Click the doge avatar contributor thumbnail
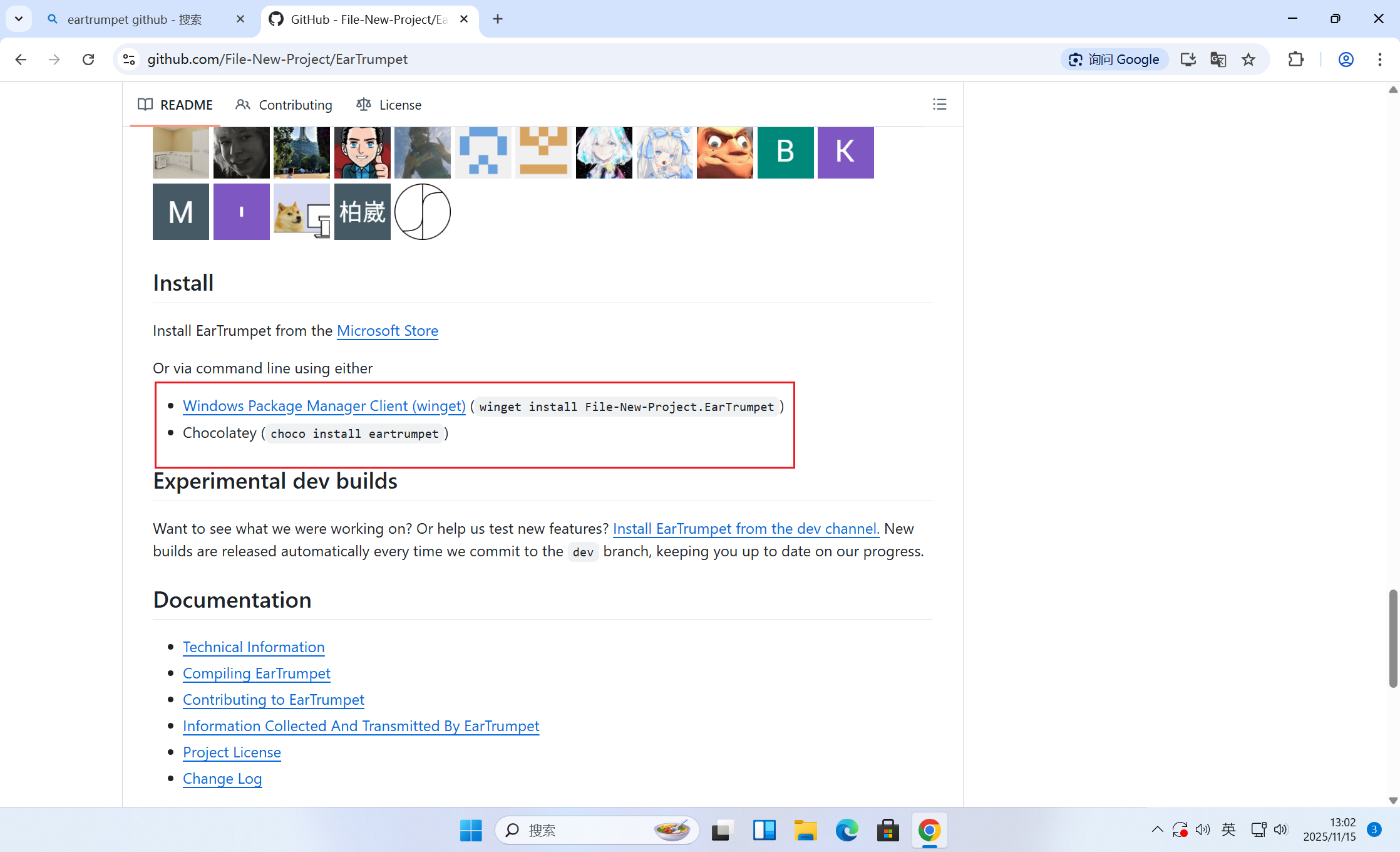 (x=301, y=212)
